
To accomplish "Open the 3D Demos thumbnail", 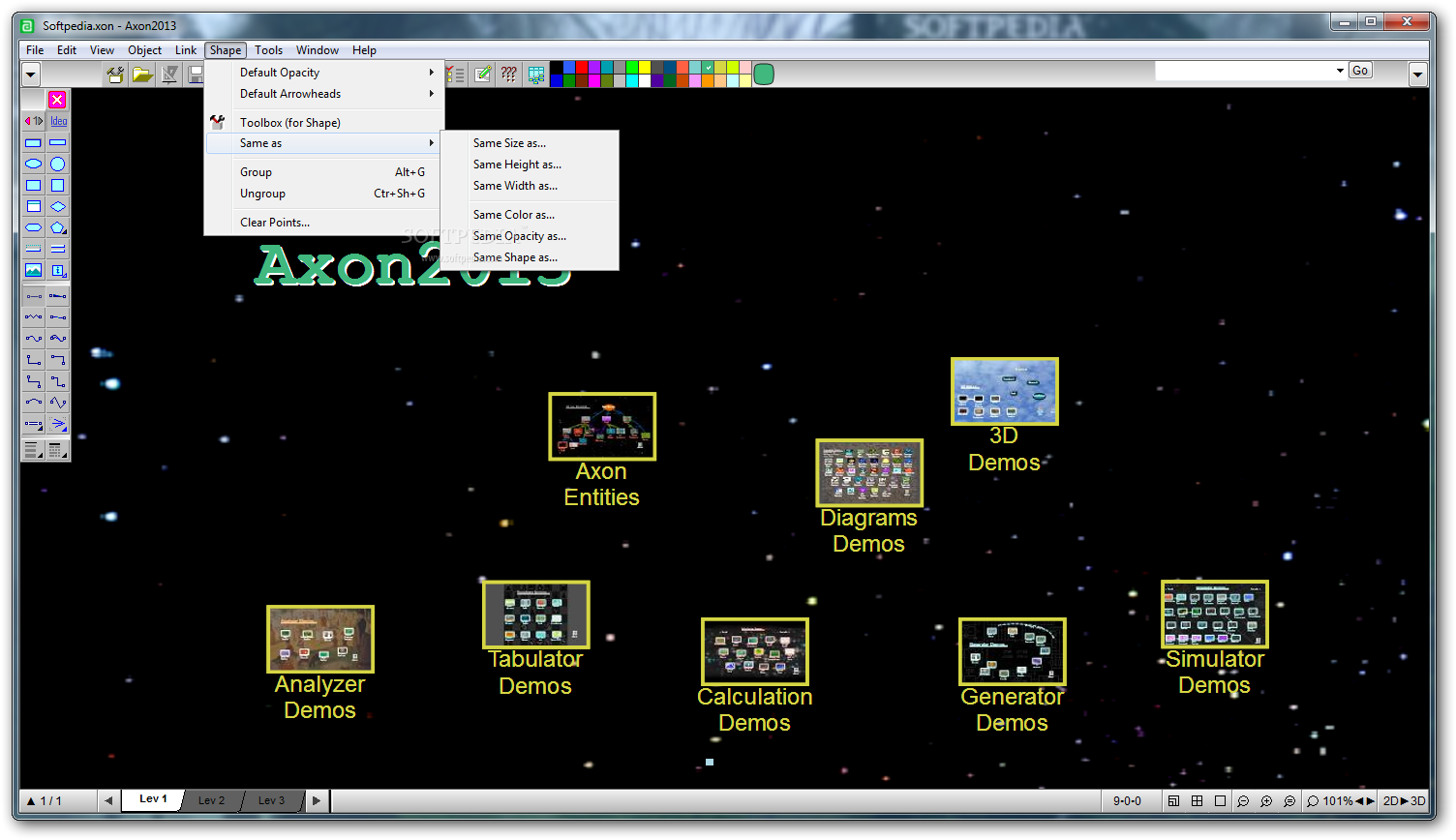I will (x=1004, y=391).
